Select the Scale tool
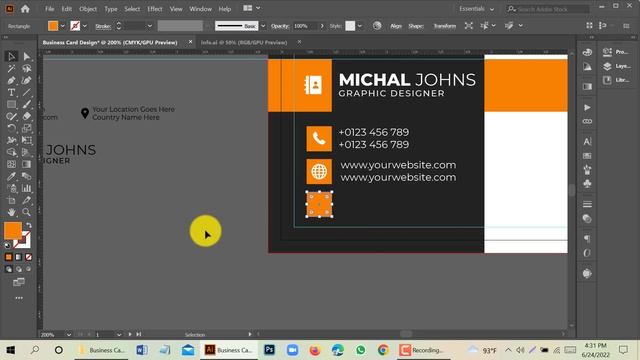640x360 pixels. coord(27,128)
